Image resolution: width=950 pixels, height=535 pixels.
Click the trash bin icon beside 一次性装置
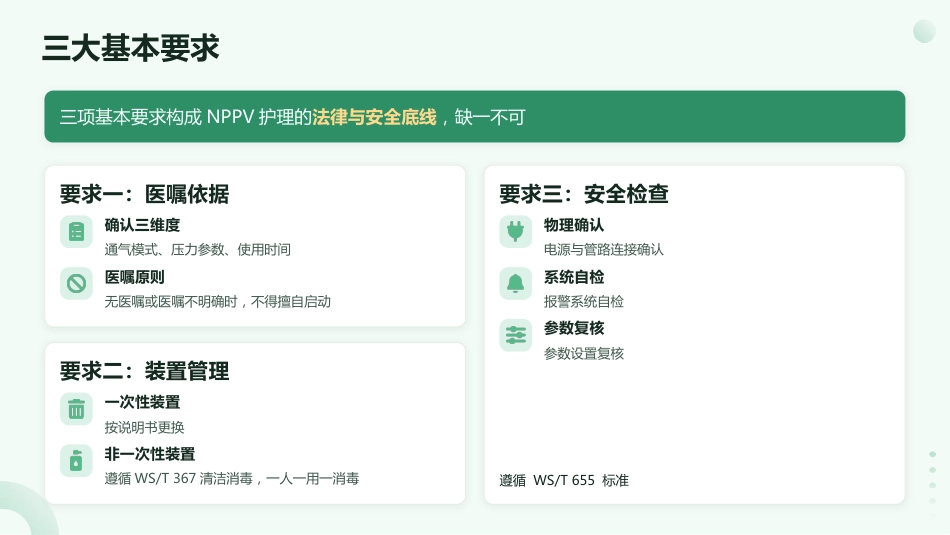[76, 409]
